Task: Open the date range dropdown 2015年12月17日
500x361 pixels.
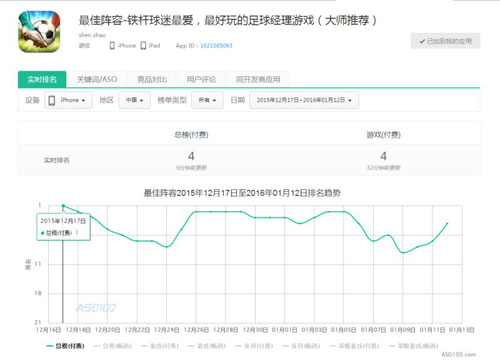Action: [x=304, y=100]
